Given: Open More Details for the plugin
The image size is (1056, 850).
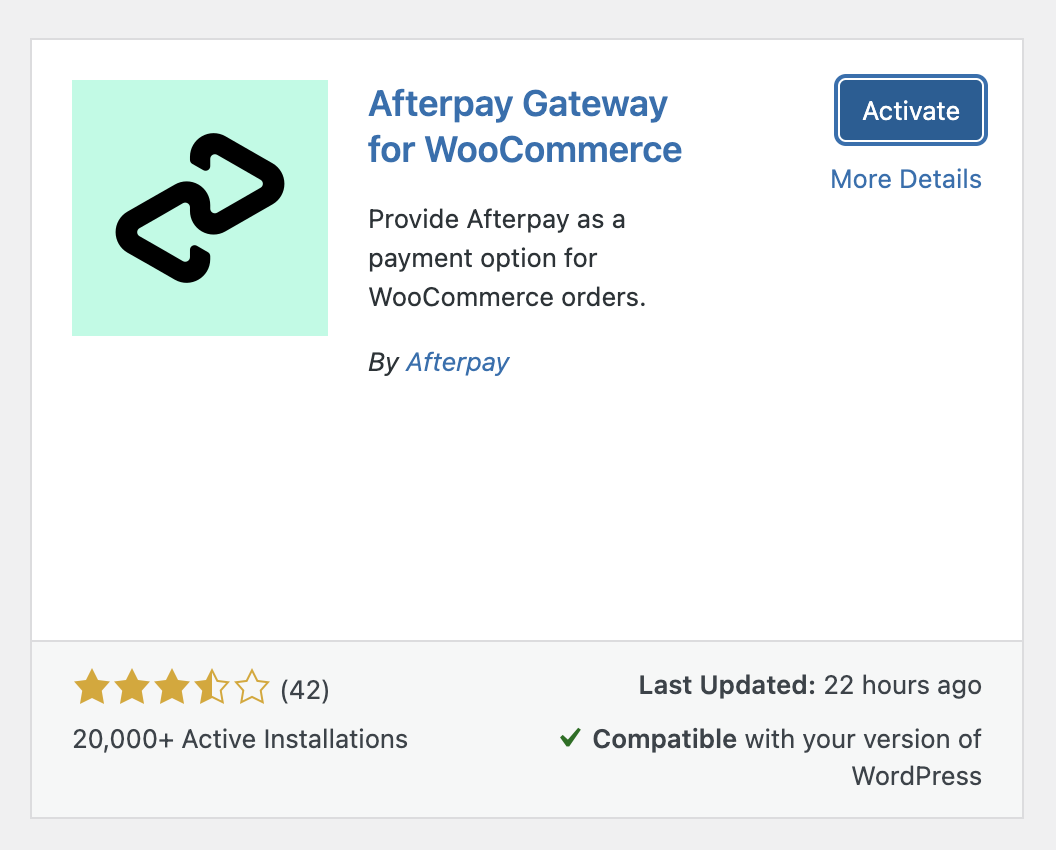Looking at the screenshot, I should (905, 179).
